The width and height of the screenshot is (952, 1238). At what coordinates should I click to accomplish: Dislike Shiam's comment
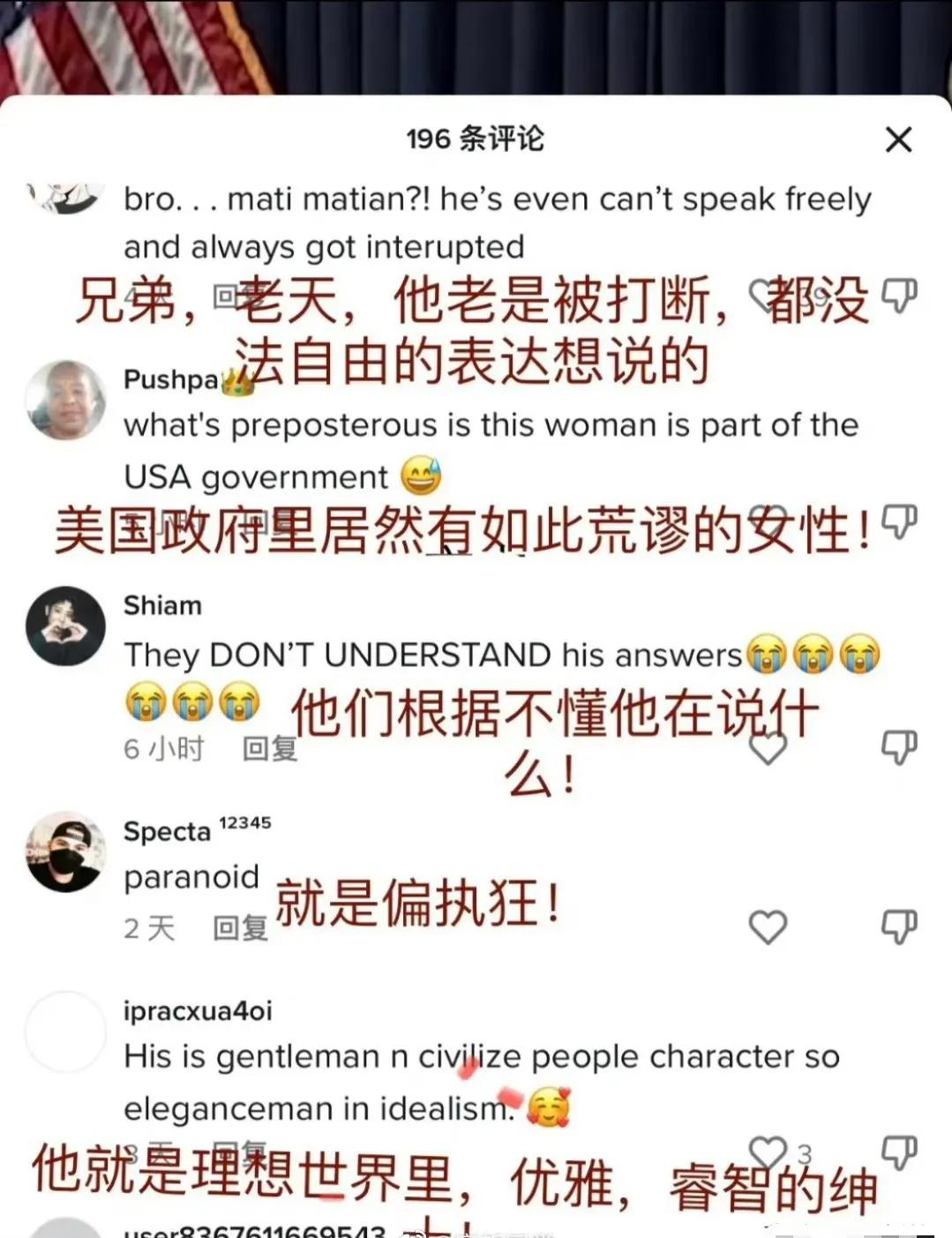pyautogui.click(x=899, y=747)
